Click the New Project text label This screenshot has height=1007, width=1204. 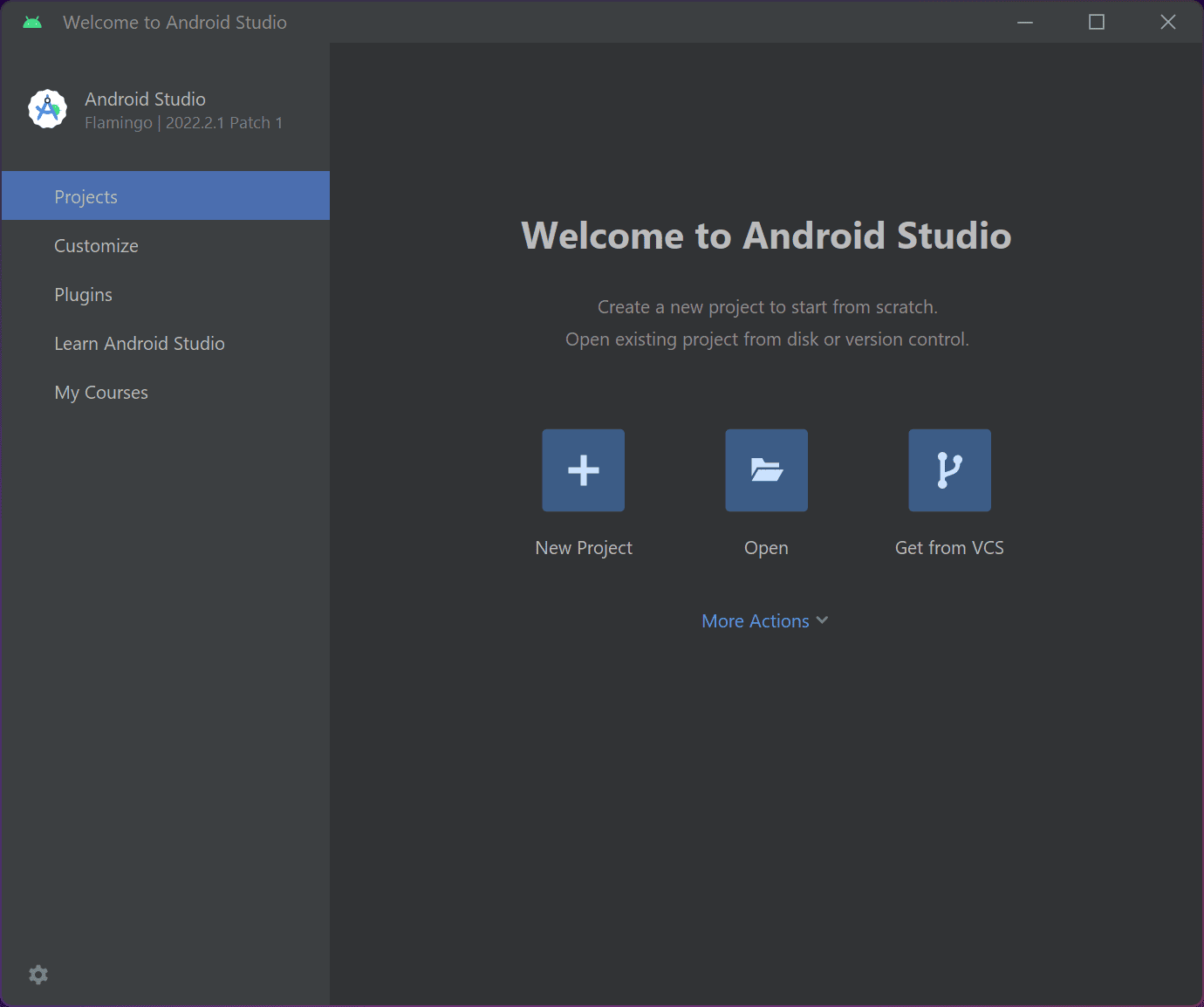584,548
